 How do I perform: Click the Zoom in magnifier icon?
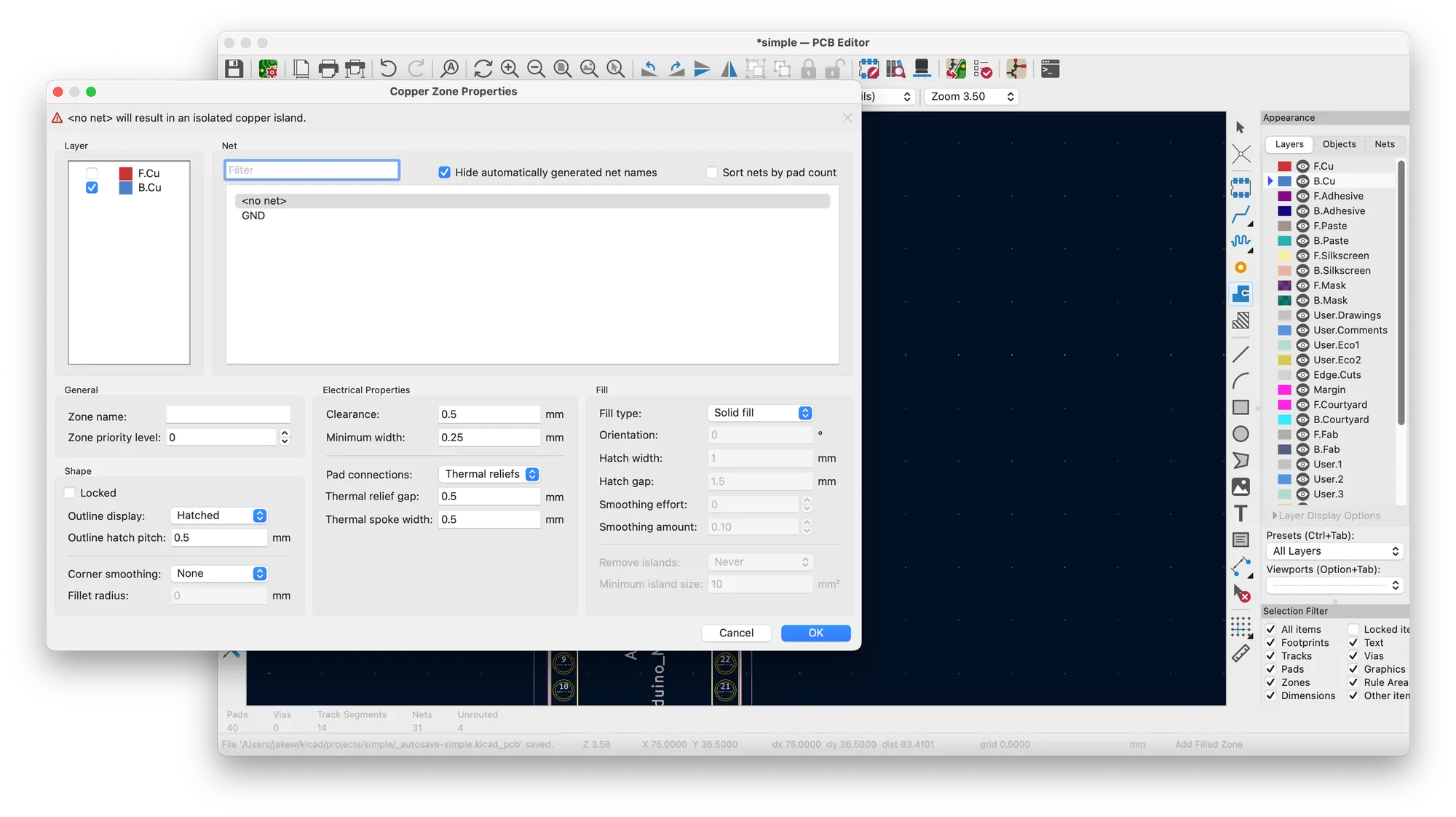pos(510,69)
